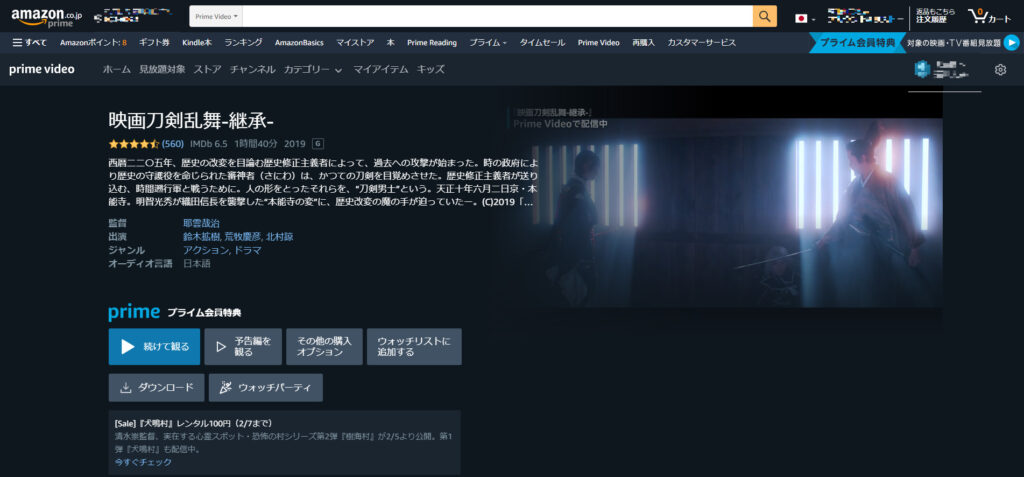Go to ストア tab
This screenshot has height=477, width=1024.
(x=207, y=69)
